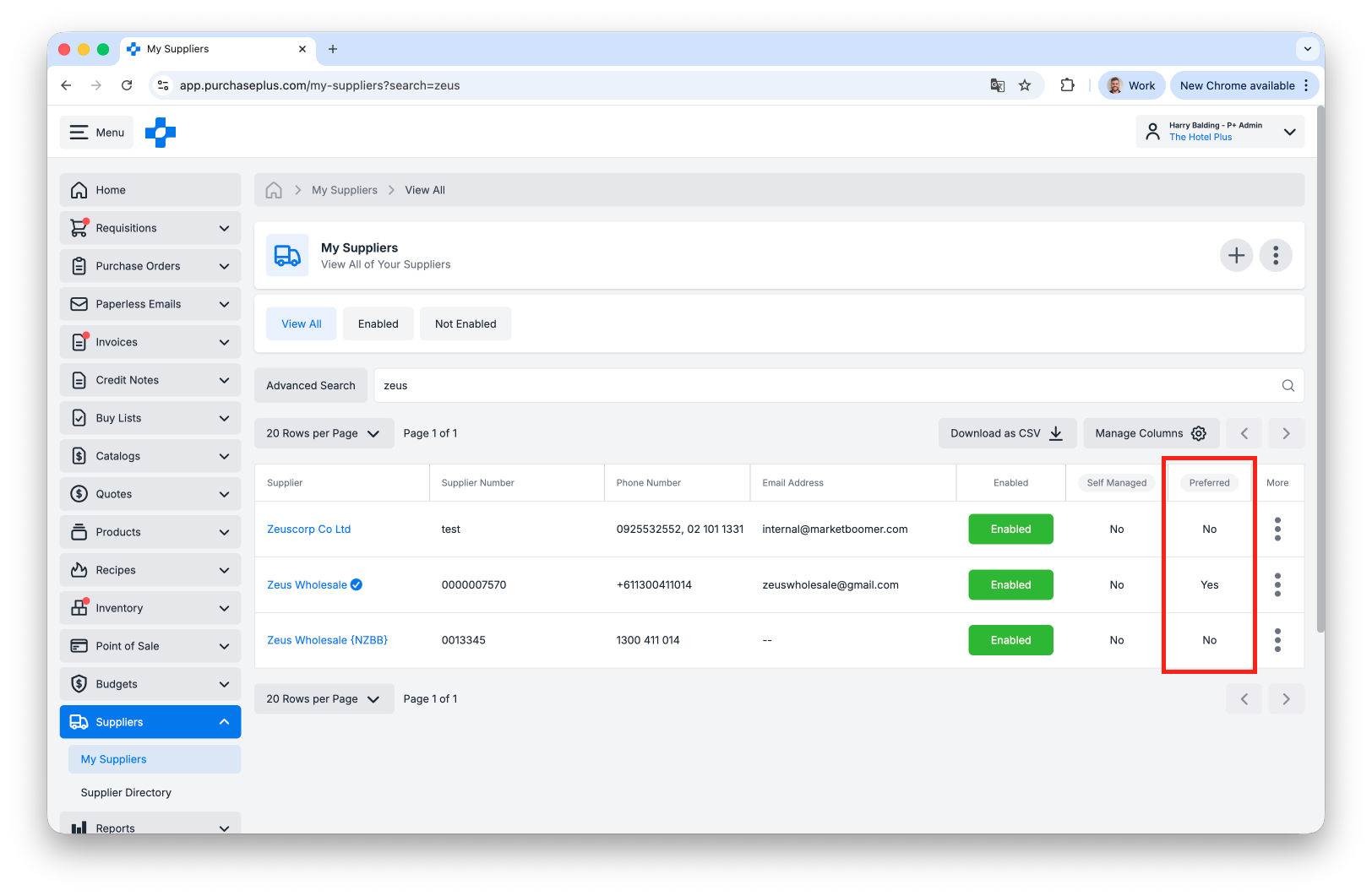Open top 20 Rows per Page dropdown
The image size is (1372, 896).
pos(324,433)
